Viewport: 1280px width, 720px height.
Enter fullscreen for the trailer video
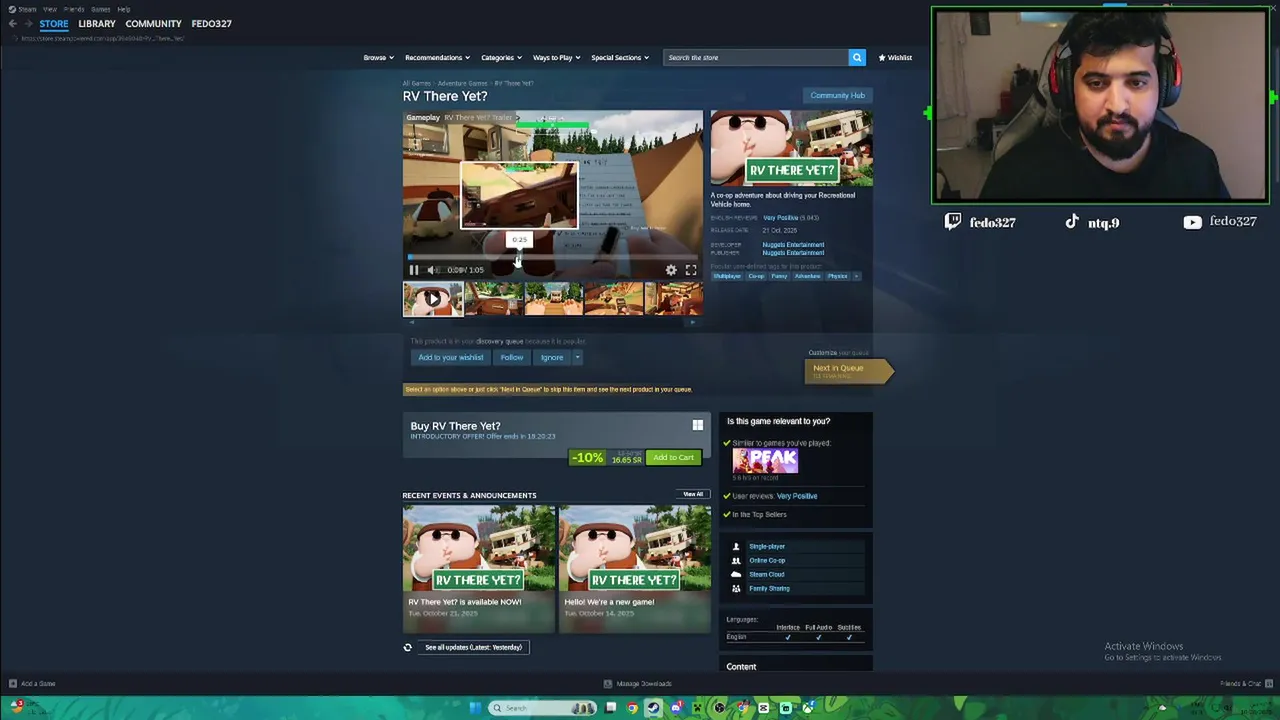pyautogui.click(x=691, y=270)
